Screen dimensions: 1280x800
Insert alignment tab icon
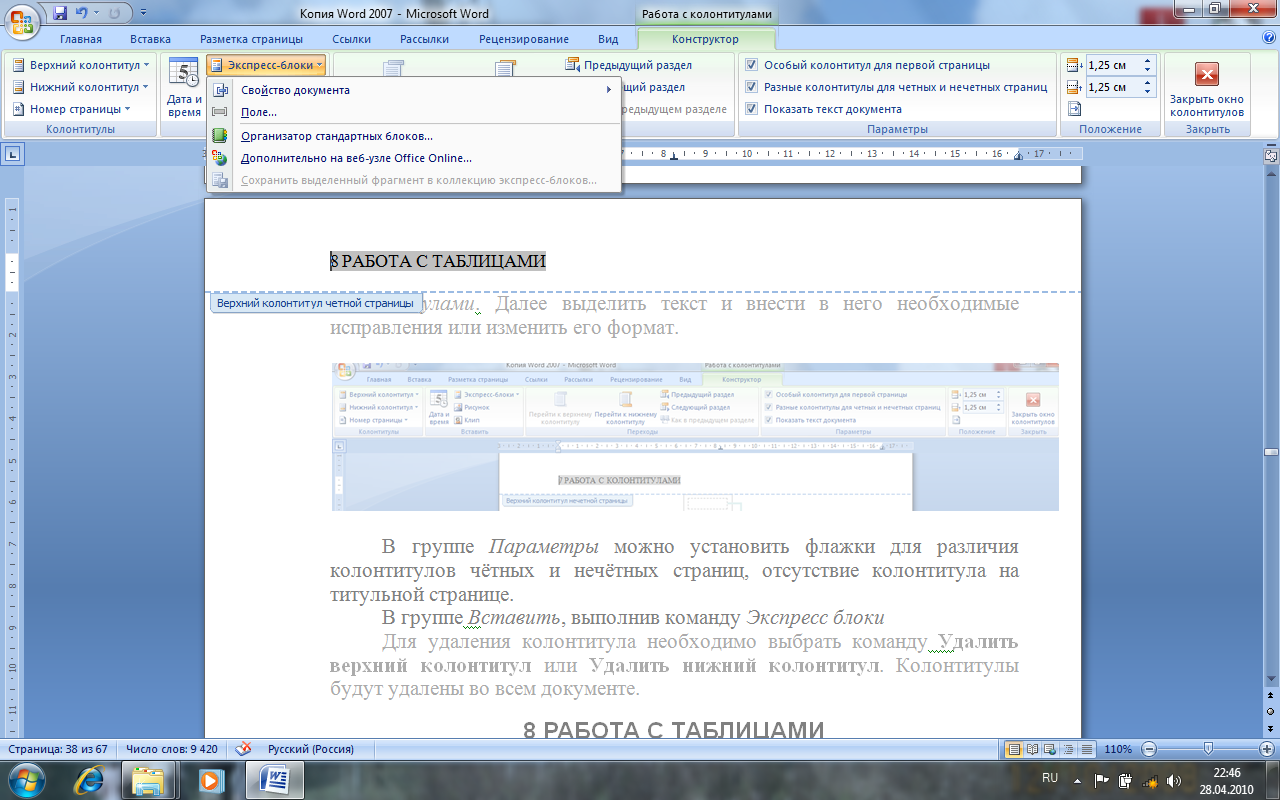[x=1075, y=109]
